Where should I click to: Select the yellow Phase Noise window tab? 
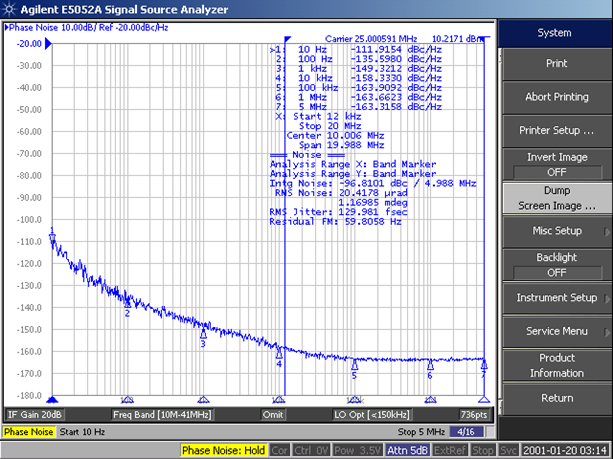28,432
